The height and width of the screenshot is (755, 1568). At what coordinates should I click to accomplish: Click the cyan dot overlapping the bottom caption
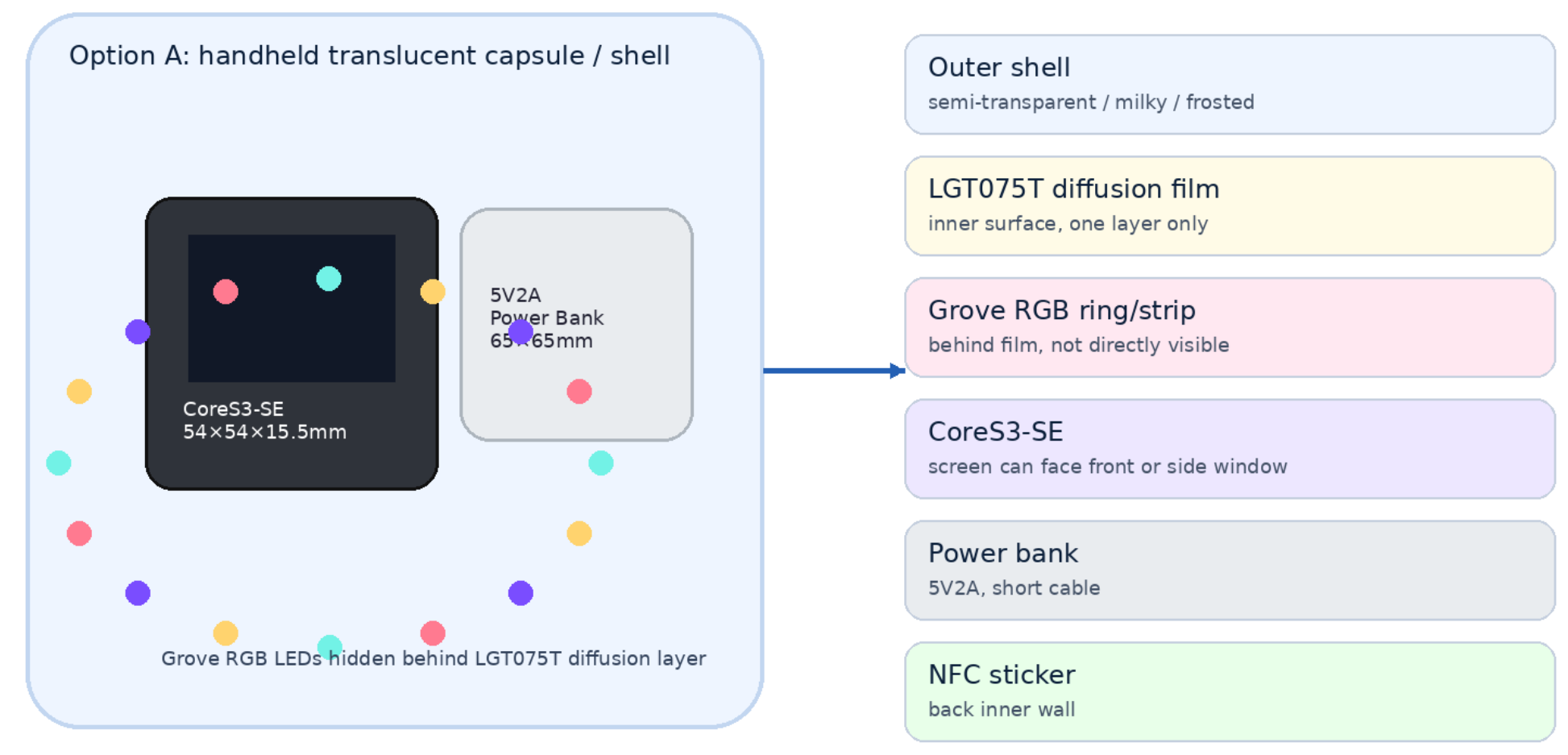coord(330,647)
